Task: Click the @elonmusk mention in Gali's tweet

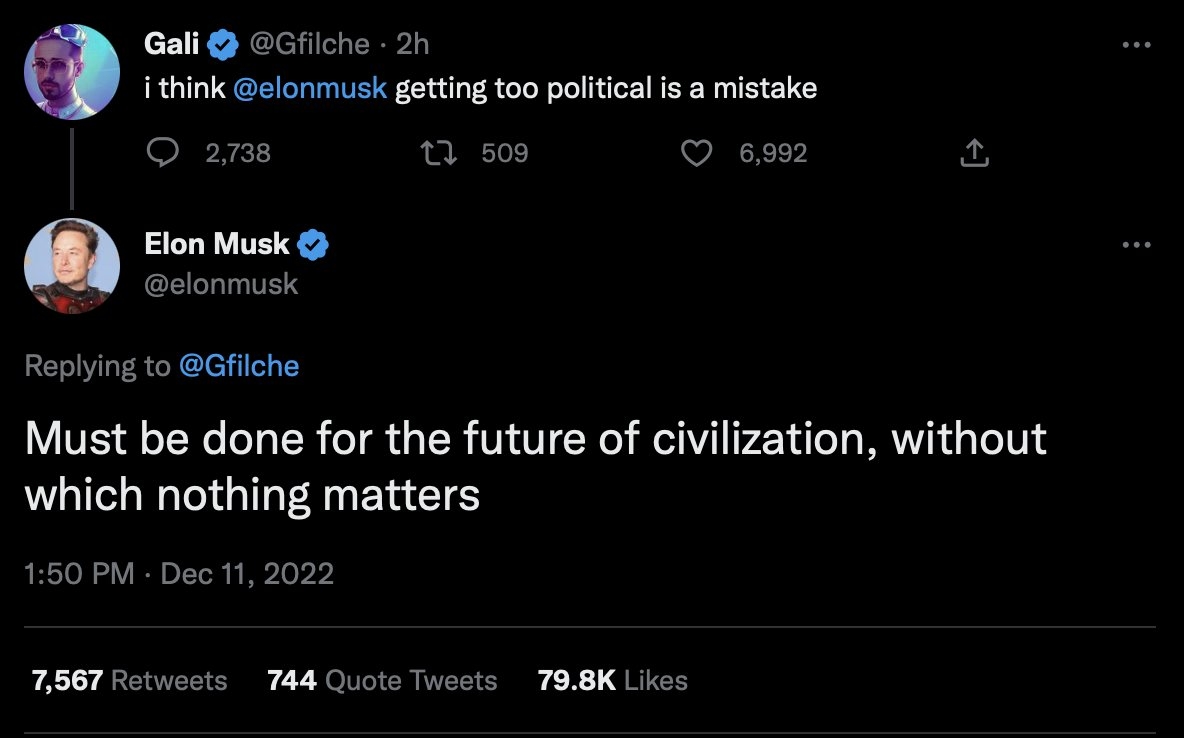Action: [x=309, y=88]
